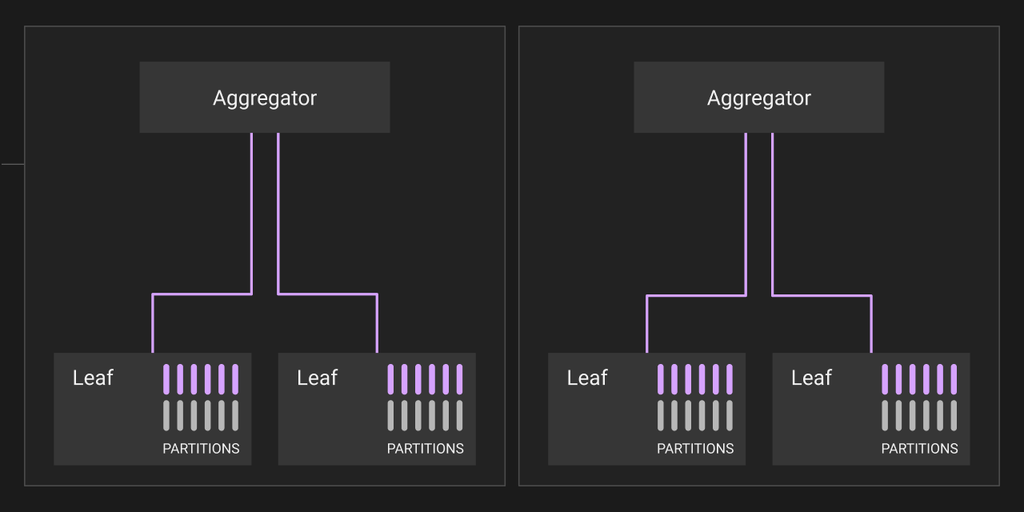The width and height of the screenshot is (1024, 512).
Task: Click the purple partition bars in the leftmost Leaf
Action: (200, 379)
